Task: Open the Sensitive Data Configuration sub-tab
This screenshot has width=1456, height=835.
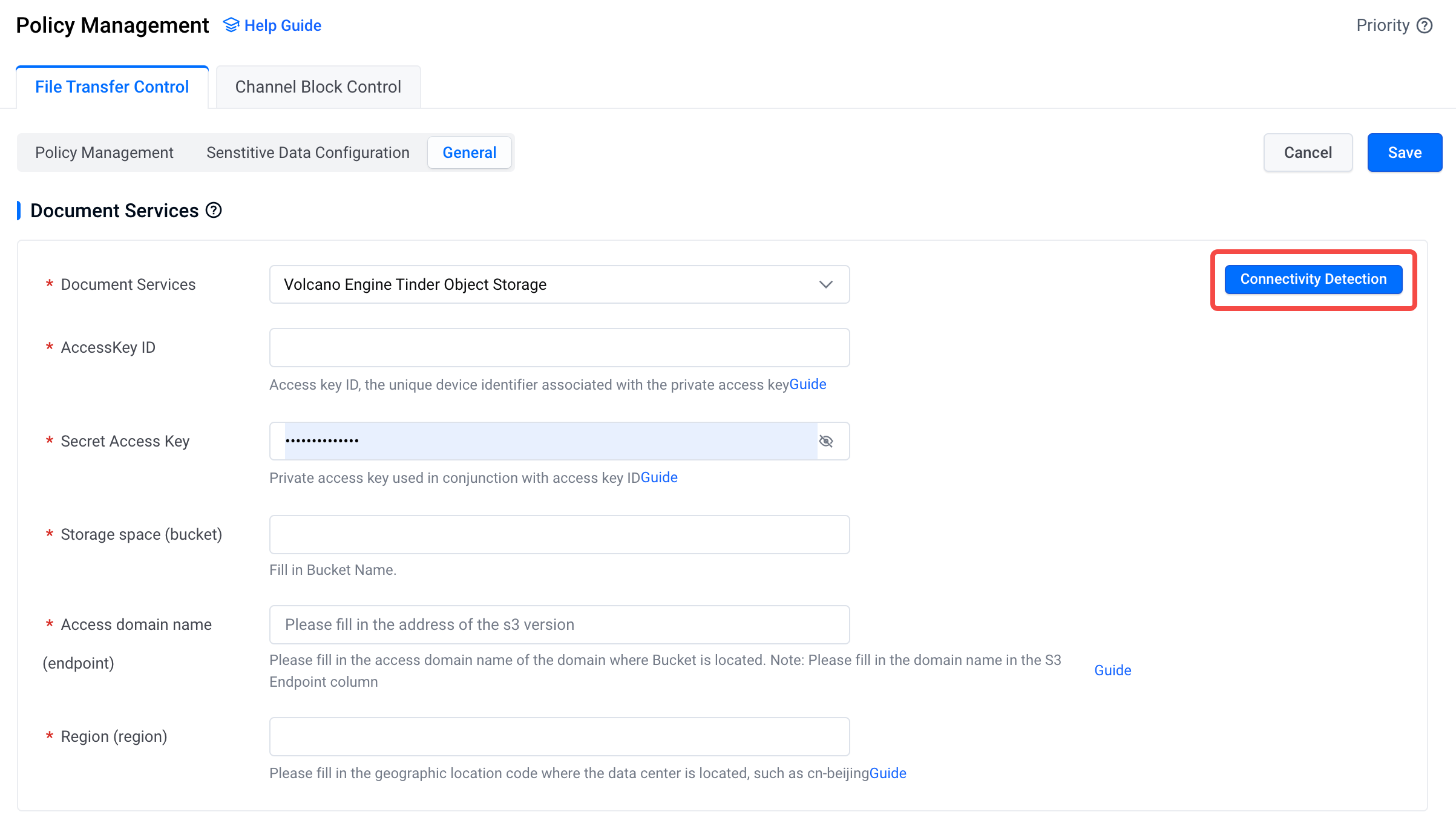Action: point(308,152)
